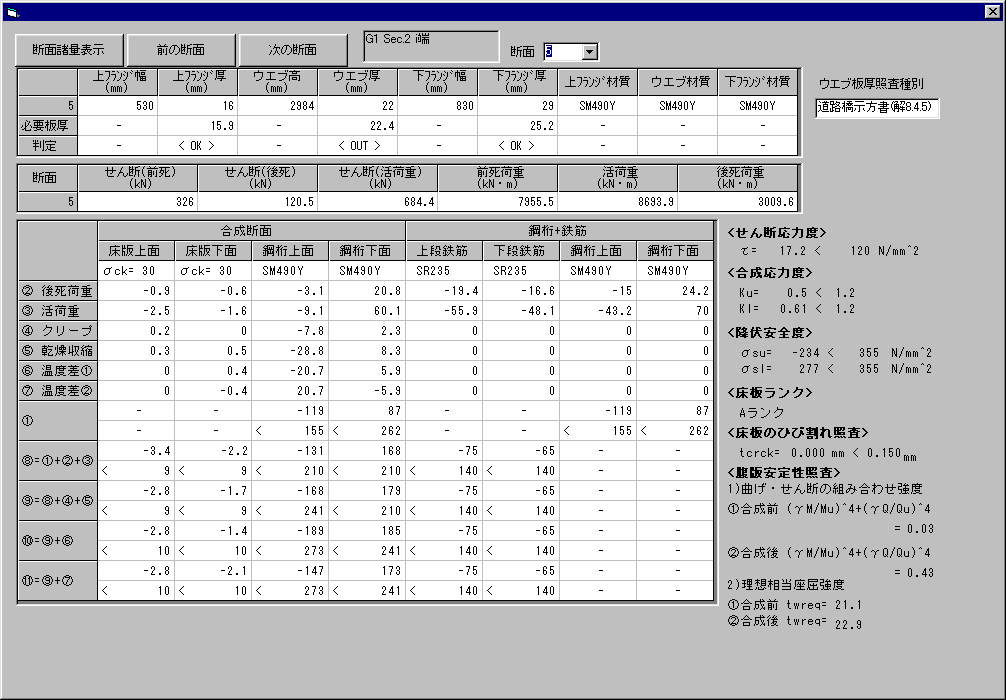Screen dimensions: 1006x700
Task: Click the 断面諸量表示 button
Action: (x=68, y=49)
